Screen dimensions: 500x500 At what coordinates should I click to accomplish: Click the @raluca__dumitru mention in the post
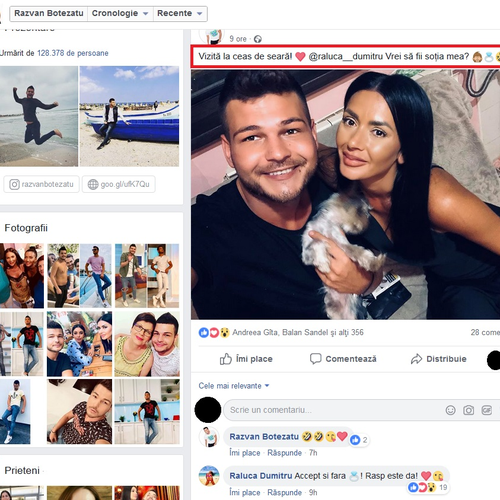point(345,56)
